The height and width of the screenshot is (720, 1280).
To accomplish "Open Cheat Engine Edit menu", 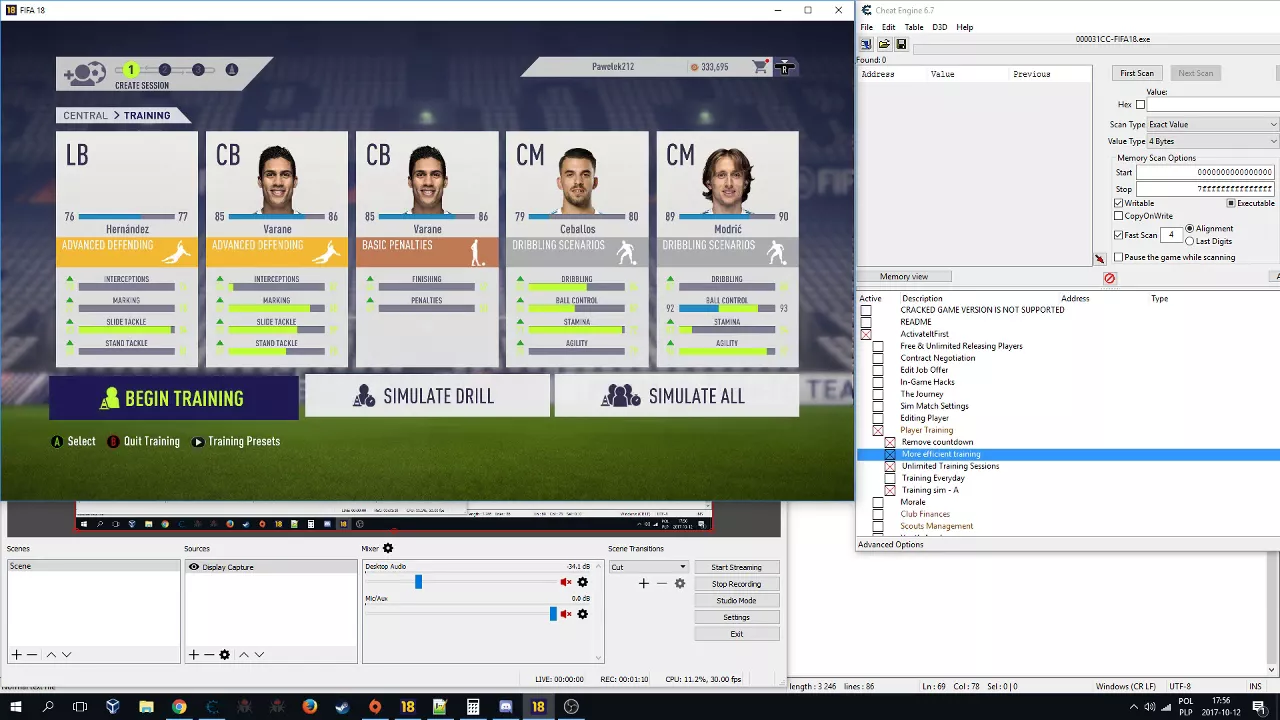I will click(x=888, y=27).
